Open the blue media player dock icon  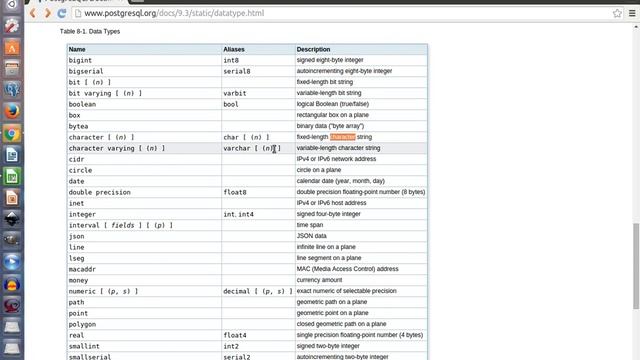[x=11, y=262]
